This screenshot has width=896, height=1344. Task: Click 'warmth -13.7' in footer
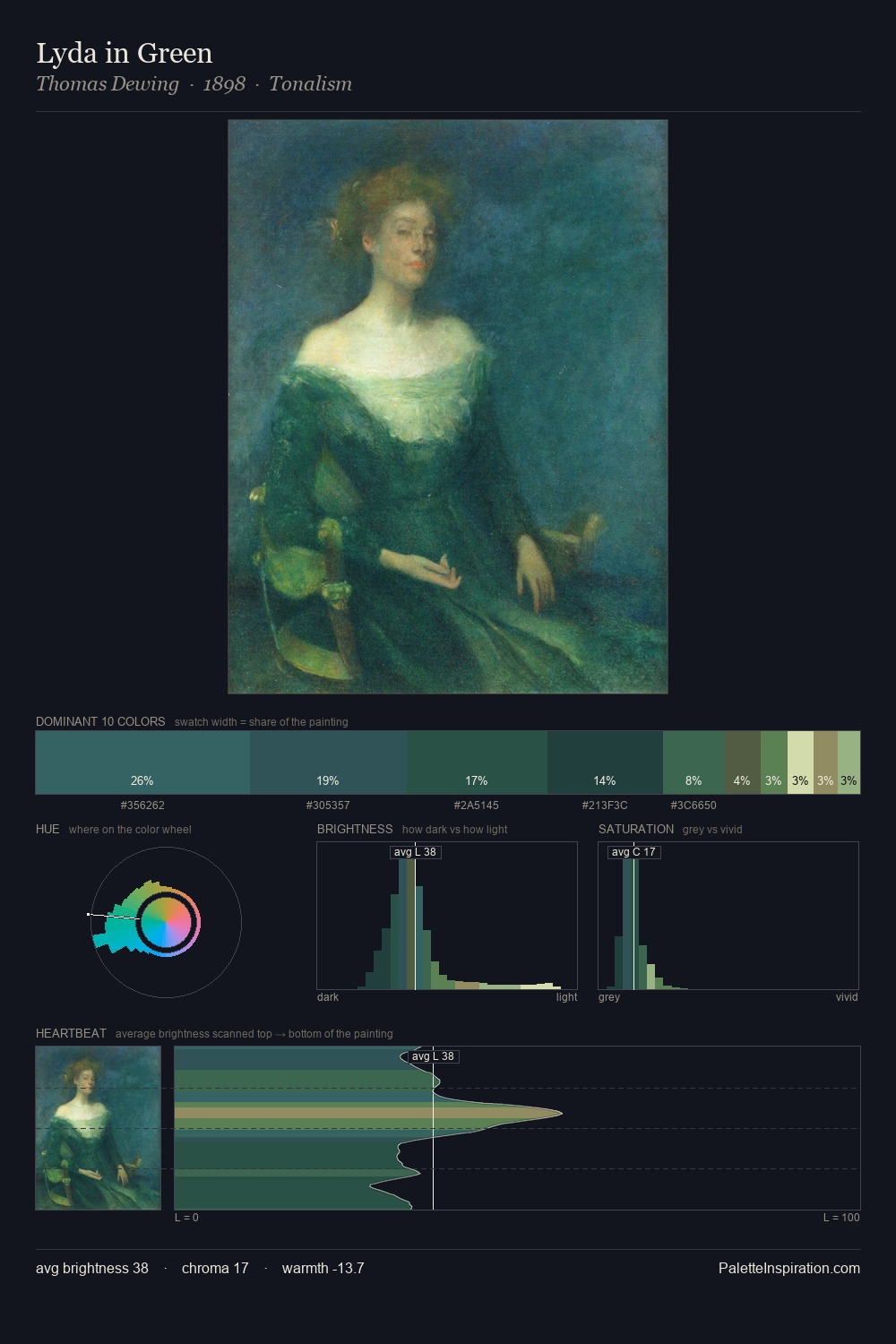click(x=323, y=1268)
